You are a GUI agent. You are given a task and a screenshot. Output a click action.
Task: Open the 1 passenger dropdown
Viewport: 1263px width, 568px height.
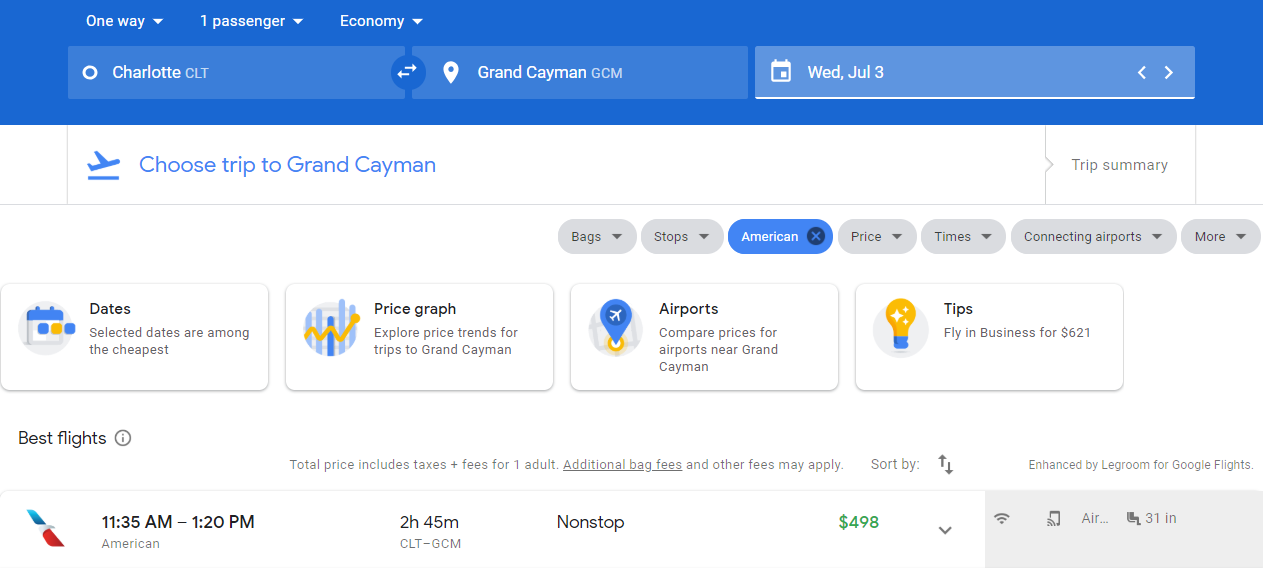click(x=252, y=21)
